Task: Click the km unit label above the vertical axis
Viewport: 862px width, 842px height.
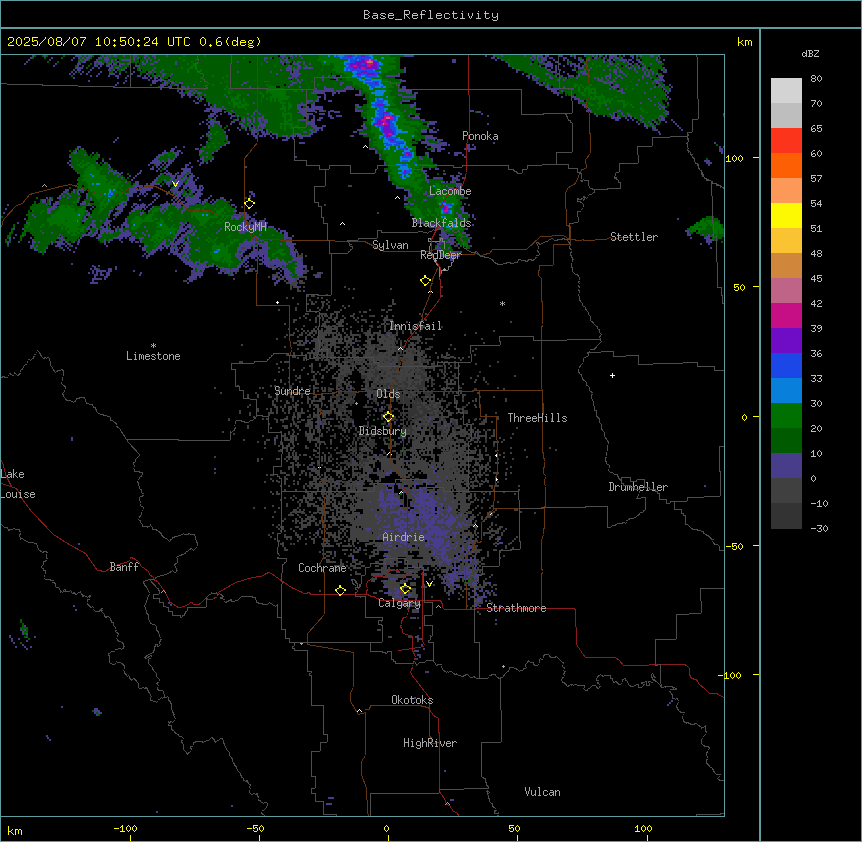Action: [745, 42]
